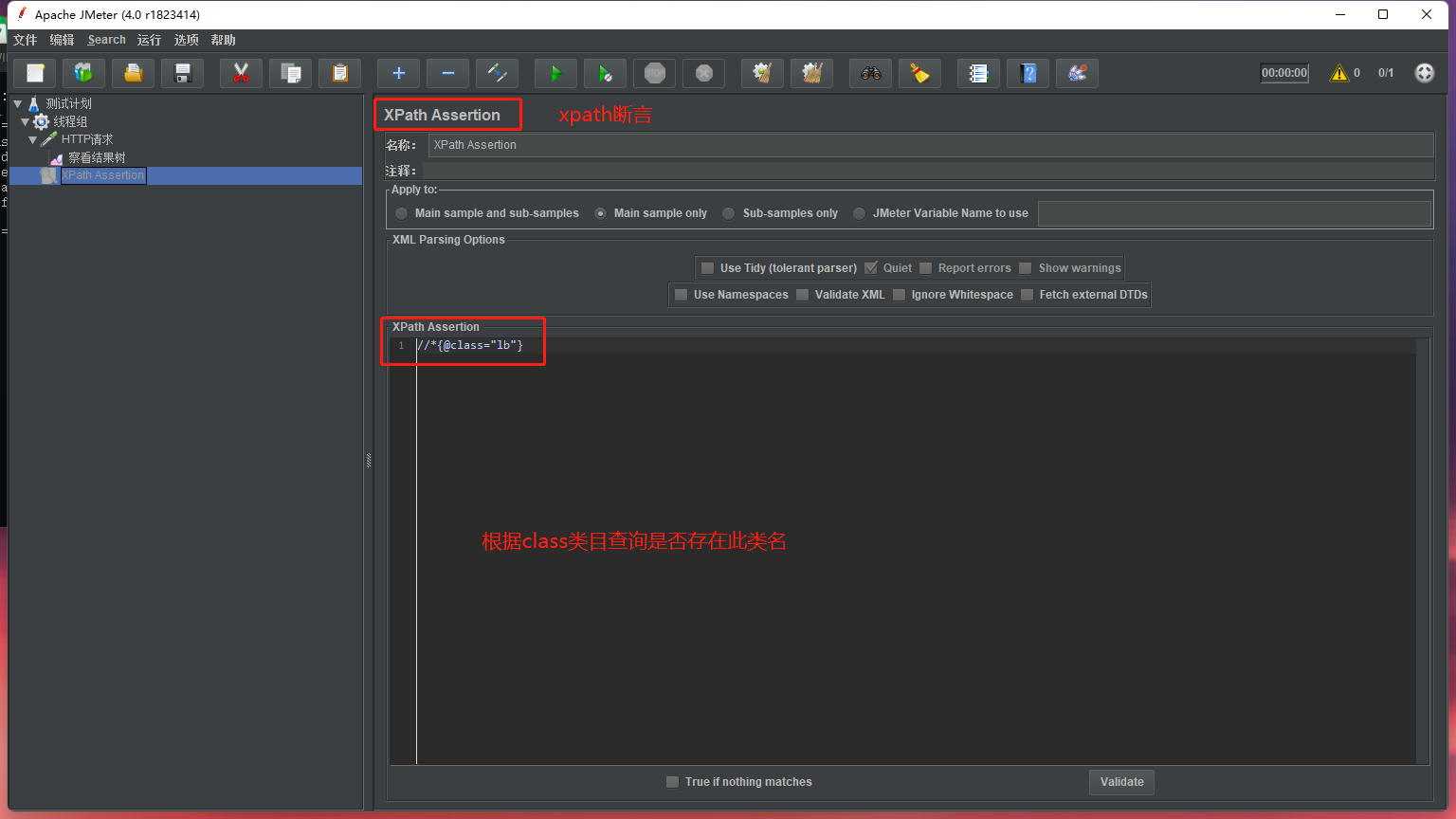Expand all nodes with plus icon
This screenshot has width=1456, height=819.
tap(399, 73)
